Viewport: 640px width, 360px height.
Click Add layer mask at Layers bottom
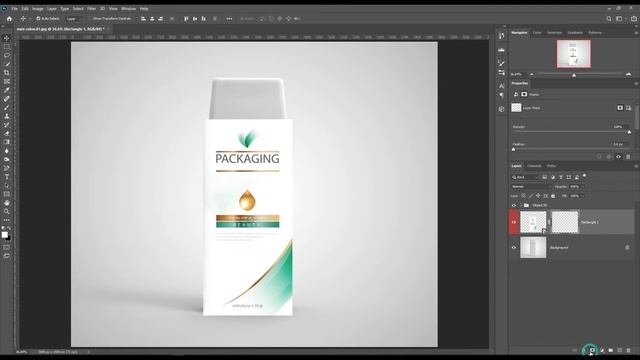(x=592, y=350)
